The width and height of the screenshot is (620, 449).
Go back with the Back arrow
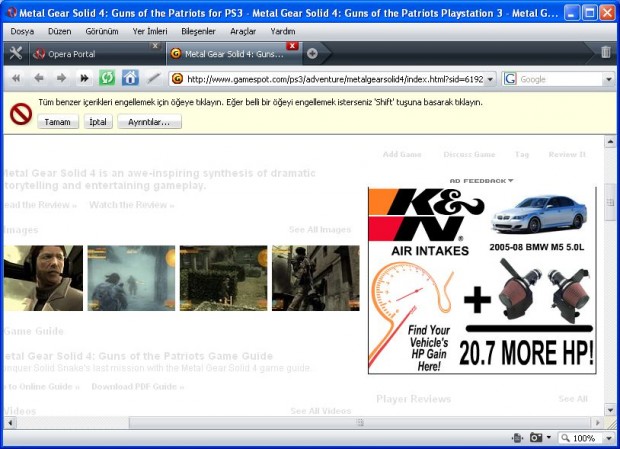pos(39,78)
